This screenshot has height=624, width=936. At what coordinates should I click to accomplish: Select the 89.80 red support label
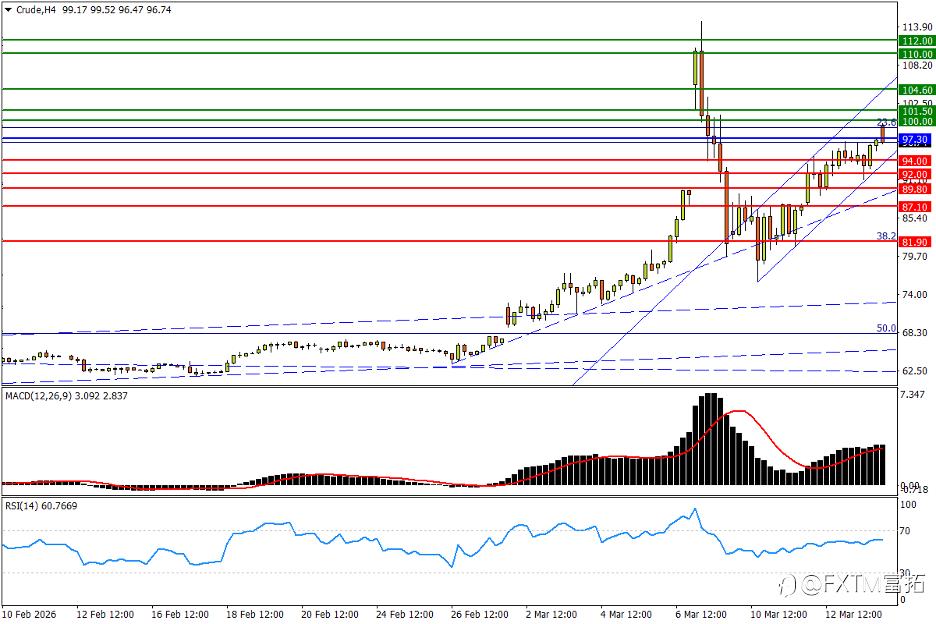tap(915, 189)
